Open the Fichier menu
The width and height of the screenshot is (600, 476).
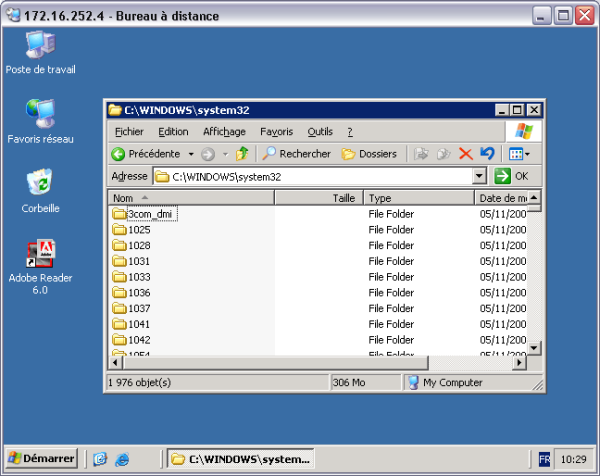[129, 132]
